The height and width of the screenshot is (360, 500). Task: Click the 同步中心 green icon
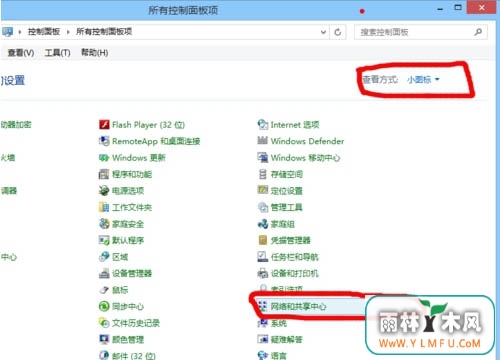pyautogui.click(x=104, y=306)
